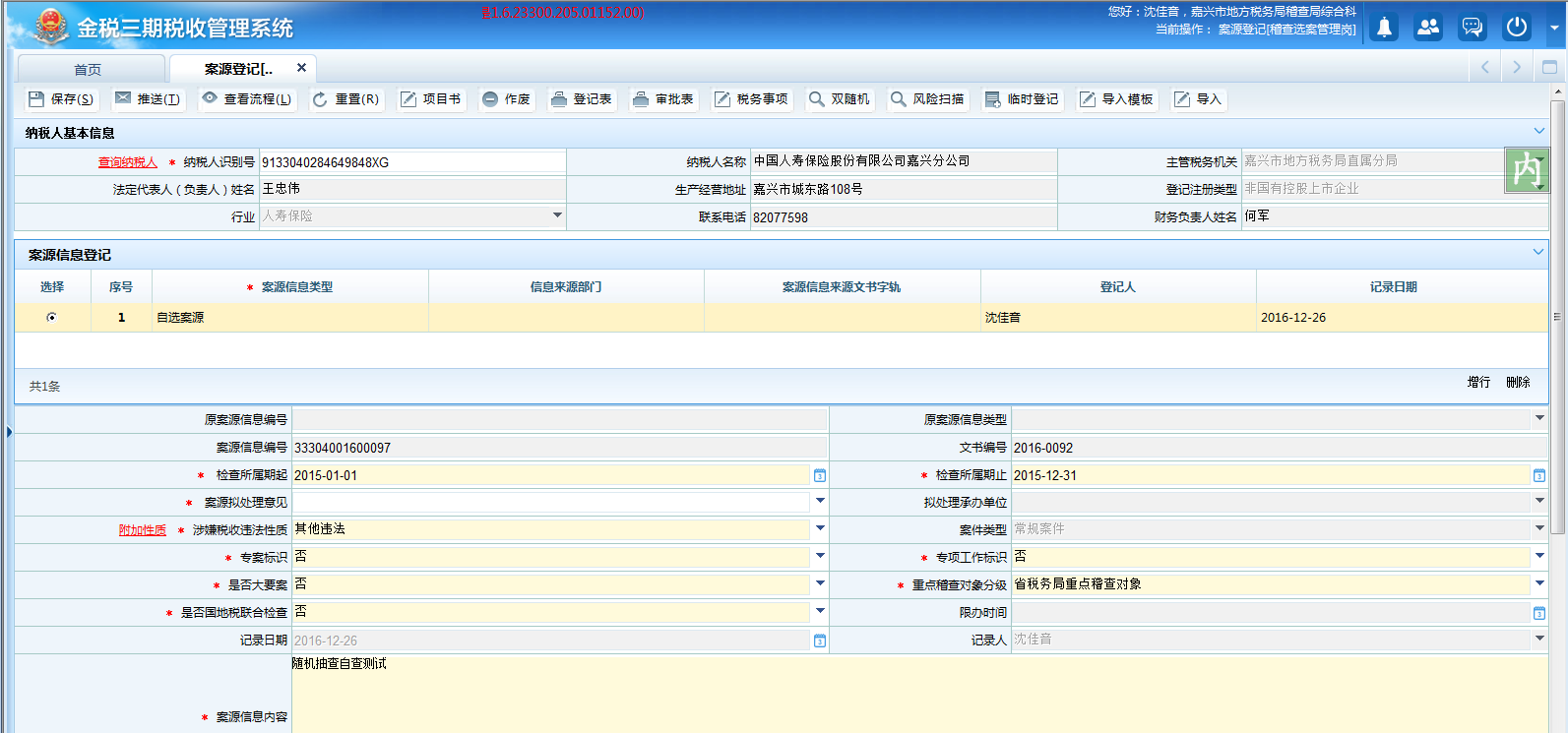This screenshot has height=733, width=1568.
Task: Open the 是否国地税联合检查 dropdown
Action: [x=820, y=612]
